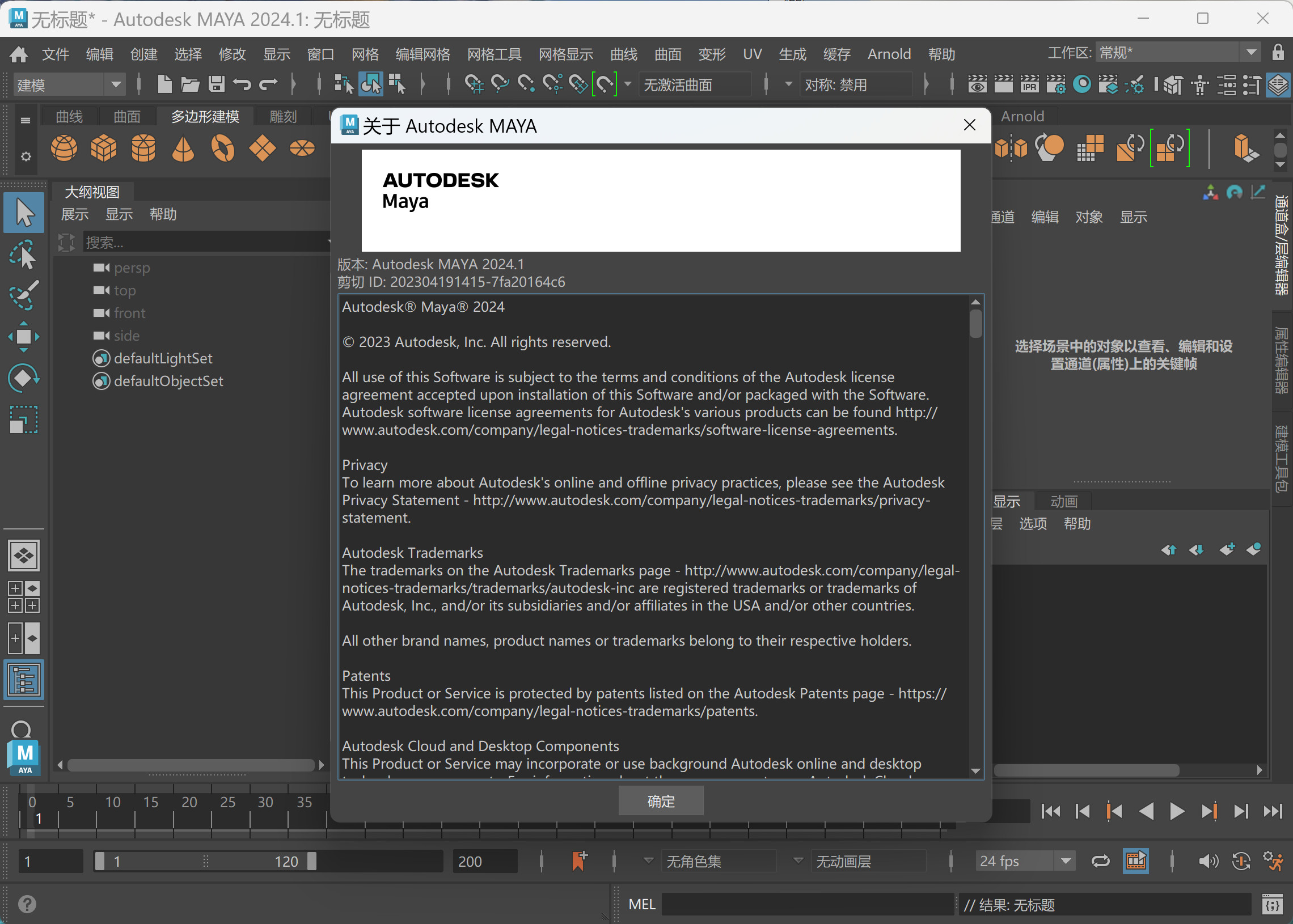The height and width of the screenshot is (924, 1293).
Task: Click the play forwards button
Action: tap(1177, 811)
